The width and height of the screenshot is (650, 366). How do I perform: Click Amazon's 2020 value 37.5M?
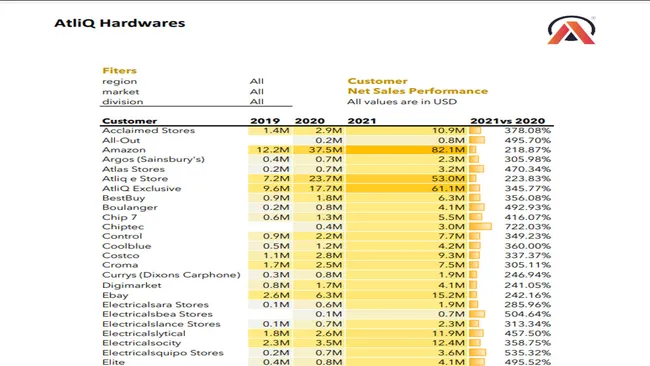pos(325,150)
